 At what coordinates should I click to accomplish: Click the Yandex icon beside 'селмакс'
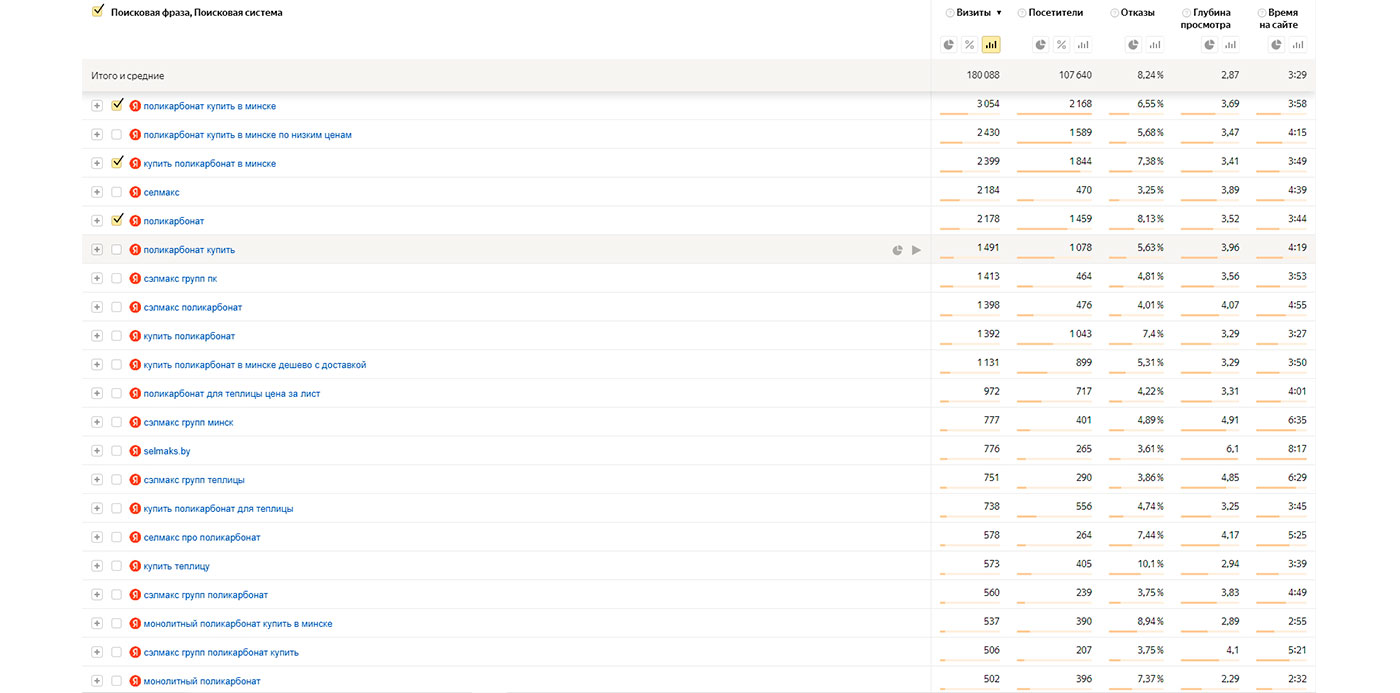point(135,192)
